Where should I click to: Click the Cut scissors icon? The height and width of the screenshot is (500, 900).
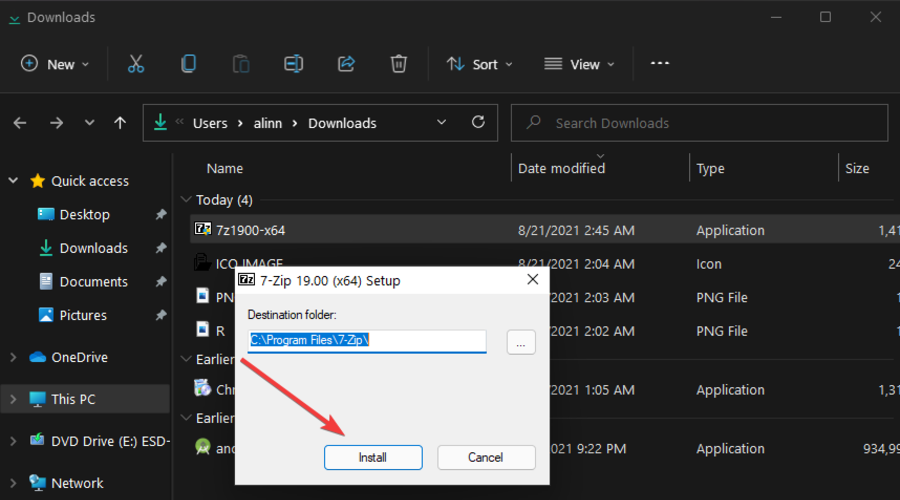click(x=136, y=64)
